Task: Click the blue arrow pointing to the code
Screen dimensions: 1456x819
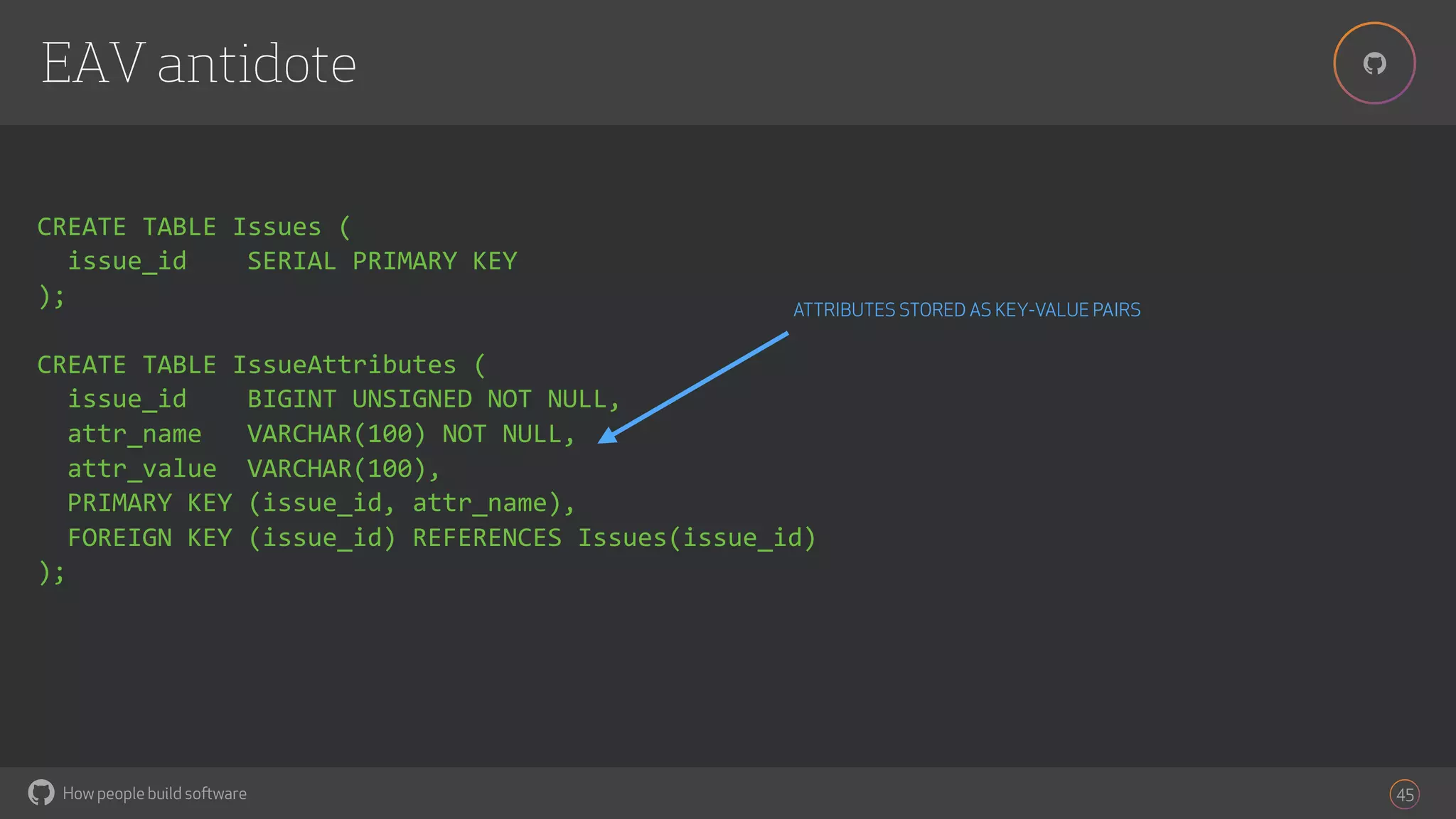Action: pos(693,387)
